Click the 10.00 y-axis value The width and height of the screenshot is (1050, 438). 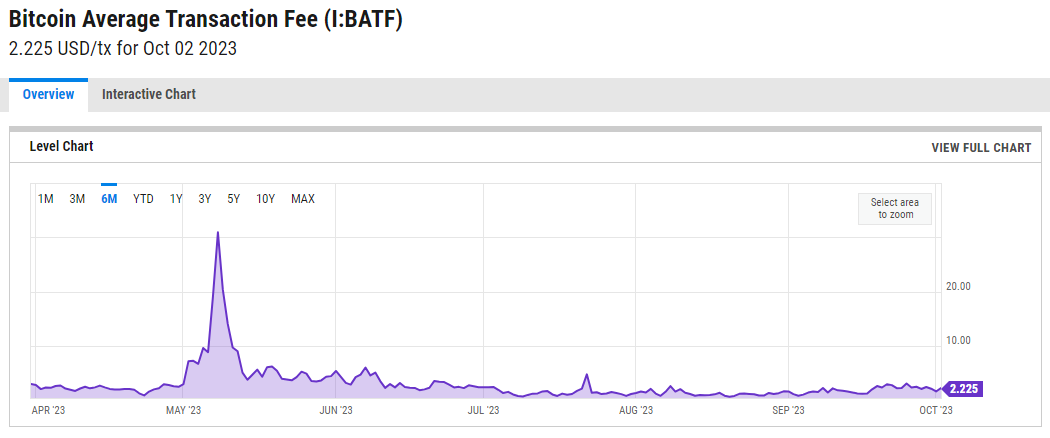click(958, 340)
